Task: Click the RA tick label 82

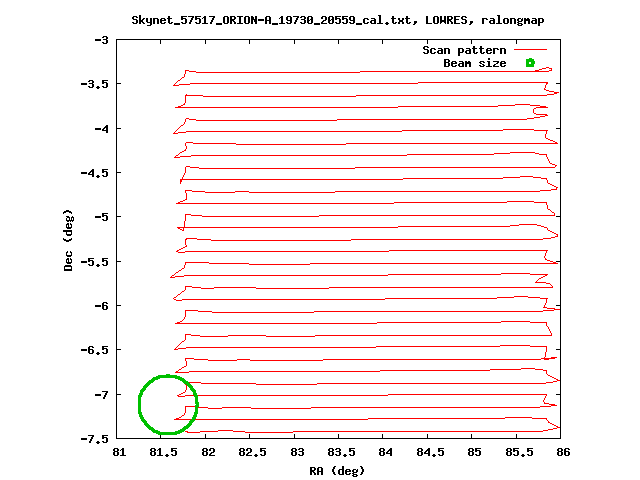Action: pos(208,452)
